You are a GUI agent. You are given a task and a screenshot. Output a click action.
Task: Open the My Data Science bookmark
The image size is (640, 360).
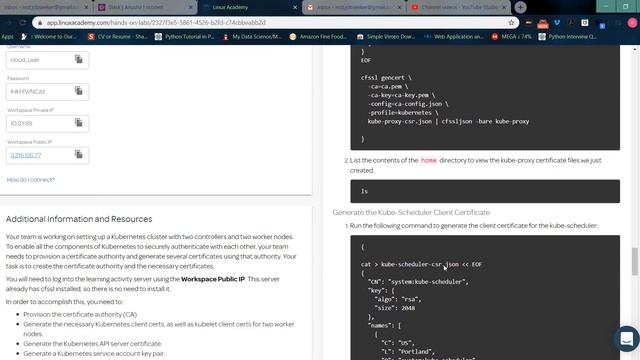pos(252,37)
